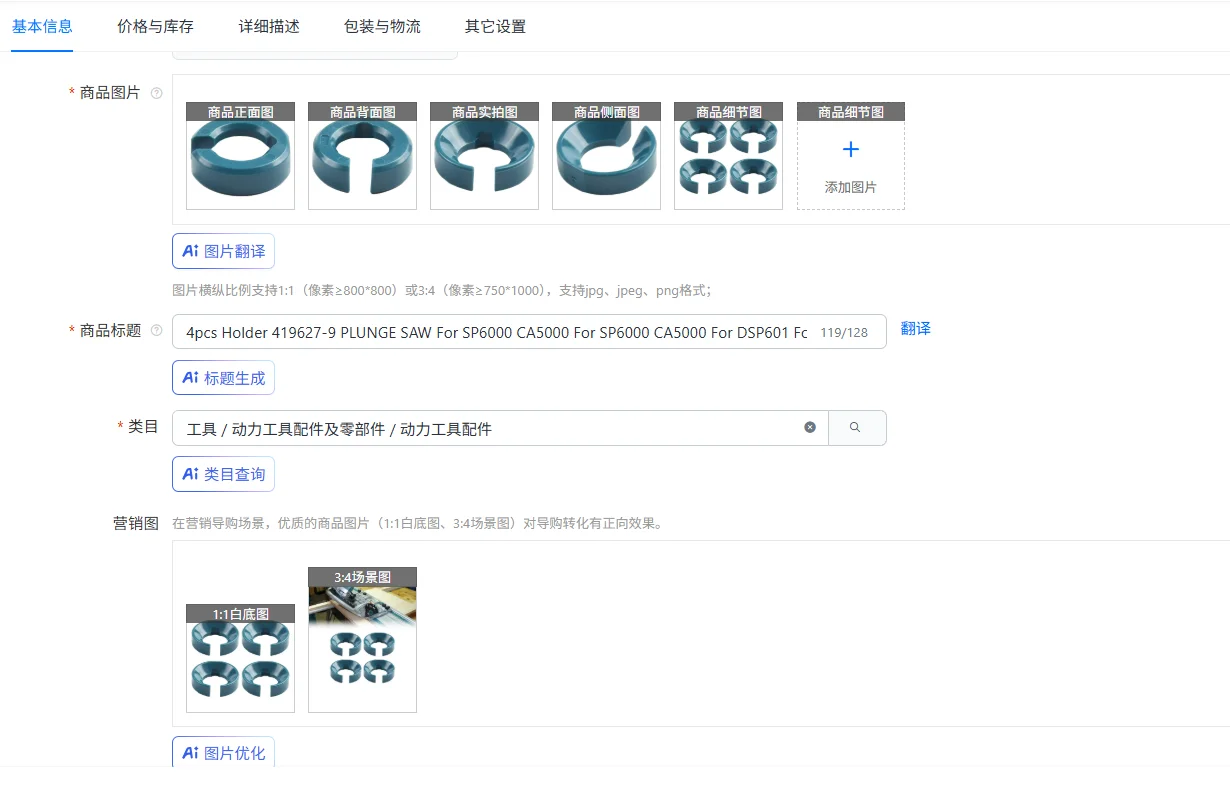Switch to the 包装与物流 tab
This screenshot has height=806, width=1230.
tap(381, 27)
